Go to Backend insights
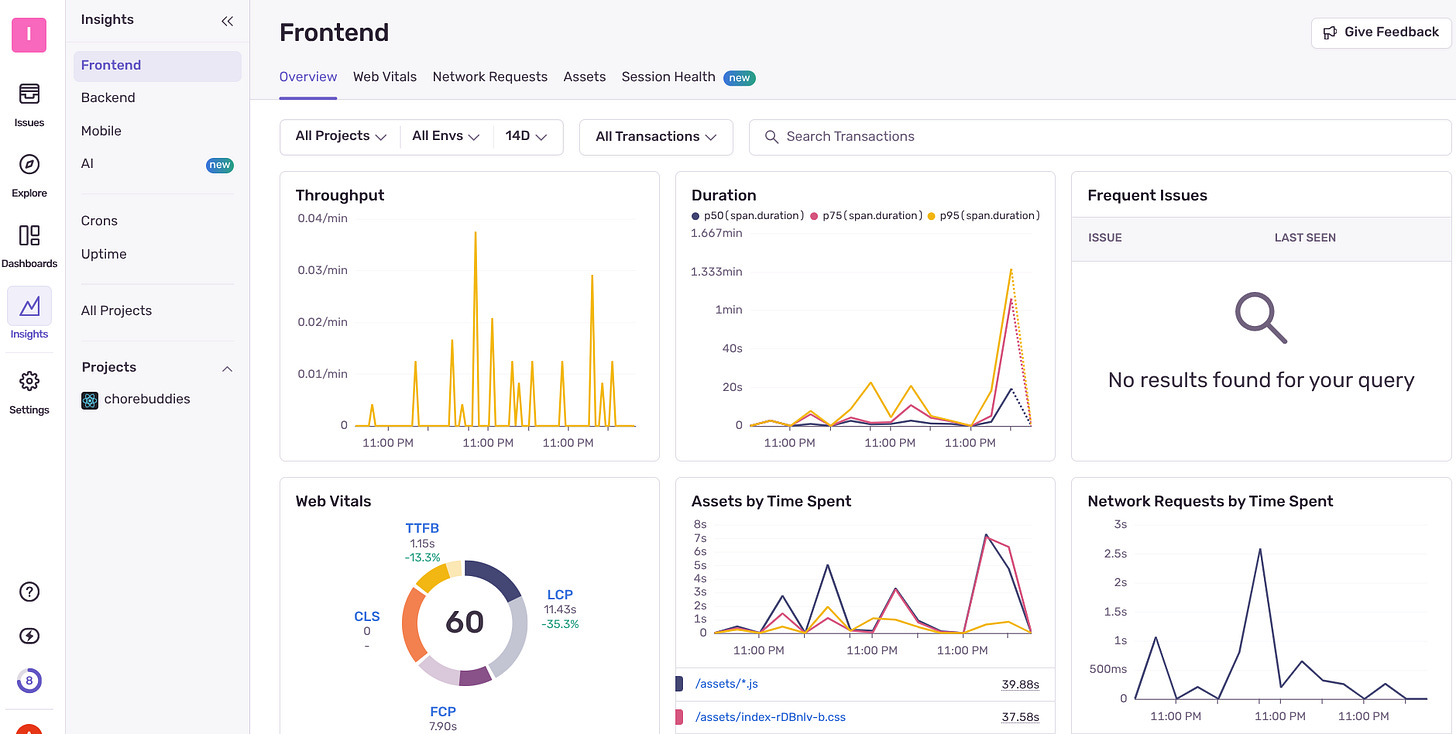The height and width of the screenshot is (734, 1456). tap(157, 98)
